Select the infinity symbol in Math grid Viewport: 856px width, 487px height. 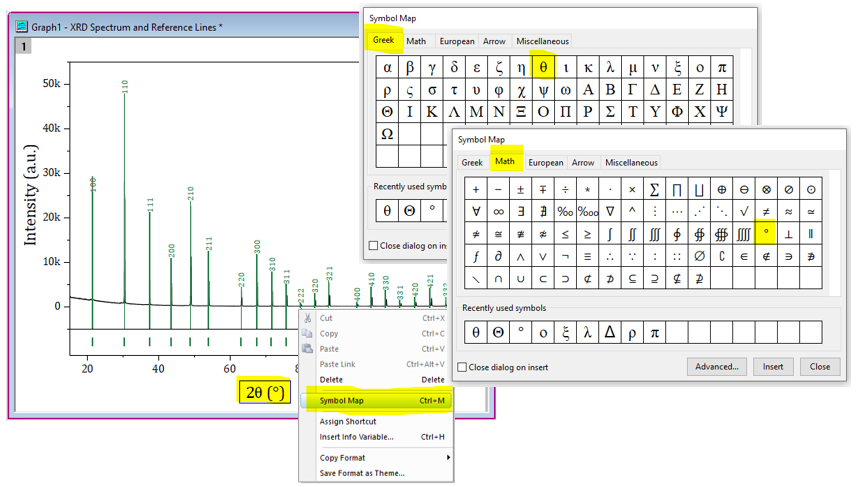pos(498,212)
